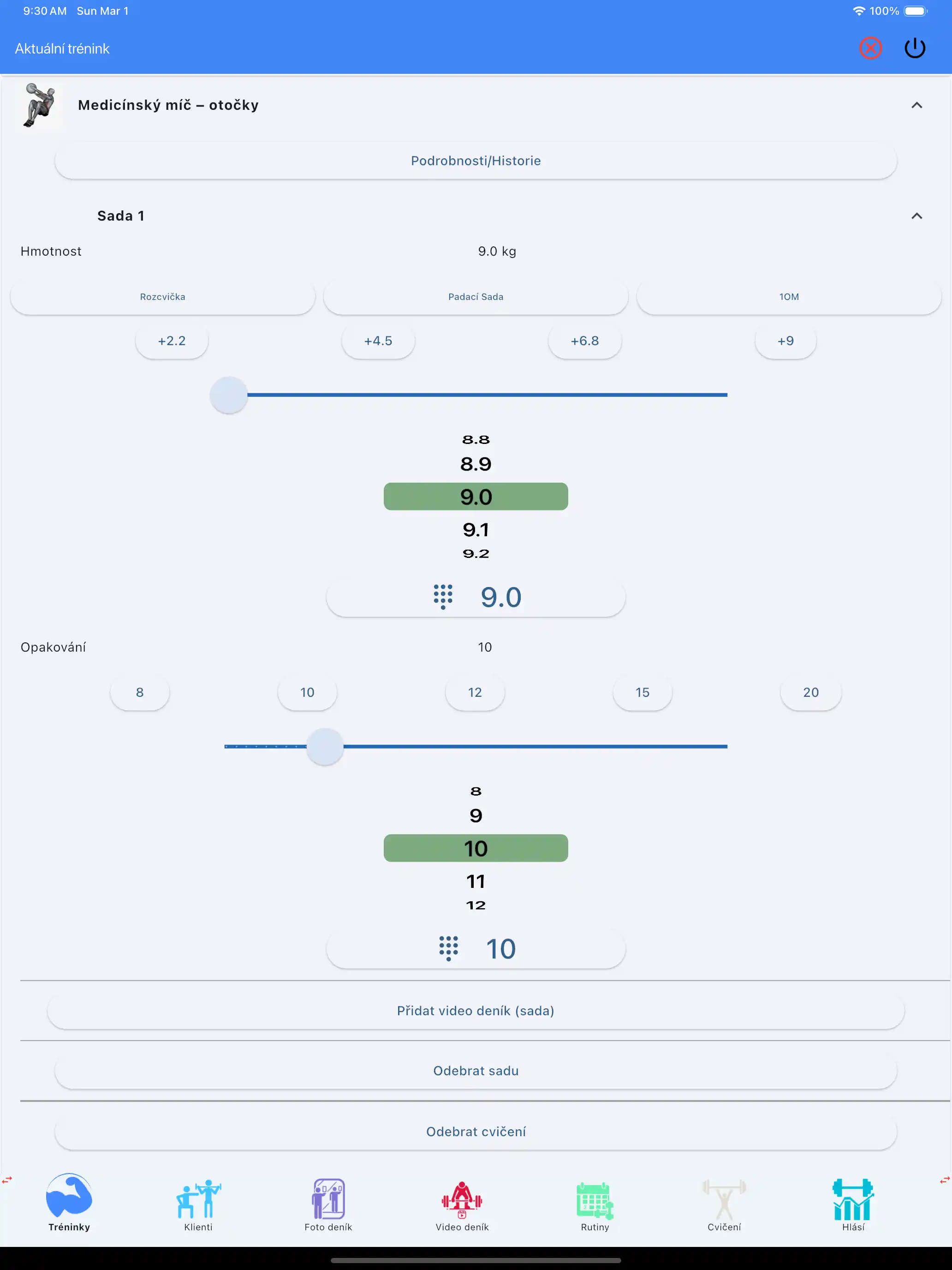Open keypad icon for repetitions entry
The height and width of the screenshot is (1270, 952).
click(448, 948)
